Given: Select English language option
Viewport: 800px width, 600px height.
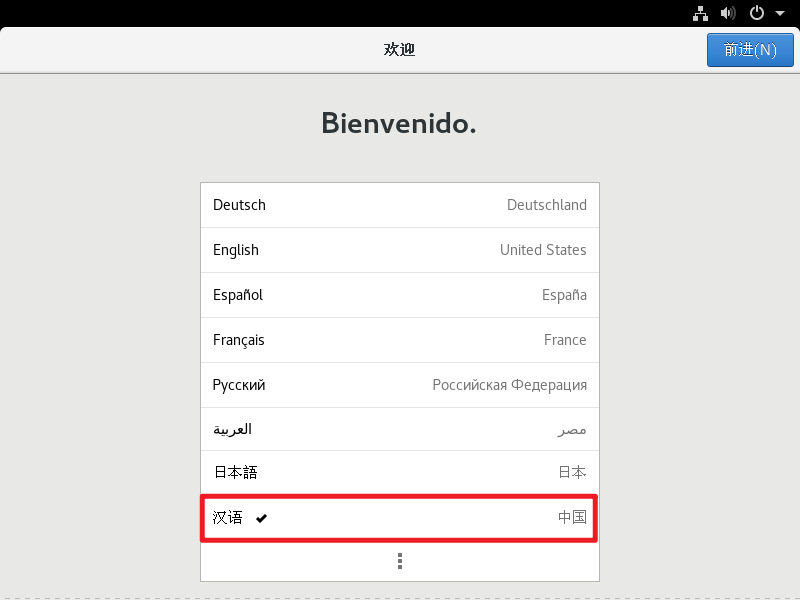Looking at the screenshot, I should click(400, 250).
